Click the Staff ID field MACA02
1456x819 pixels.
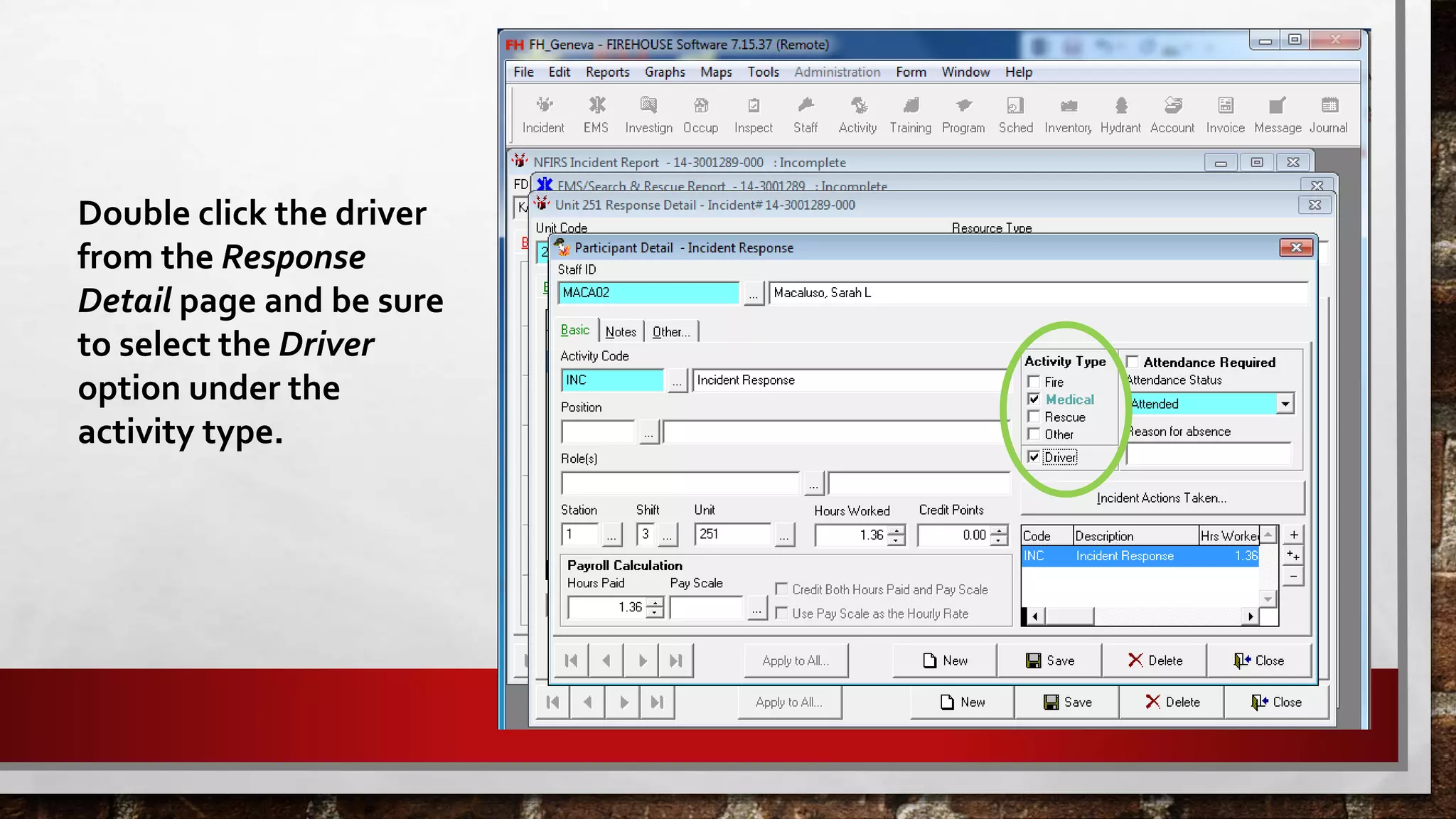(648, 293)
